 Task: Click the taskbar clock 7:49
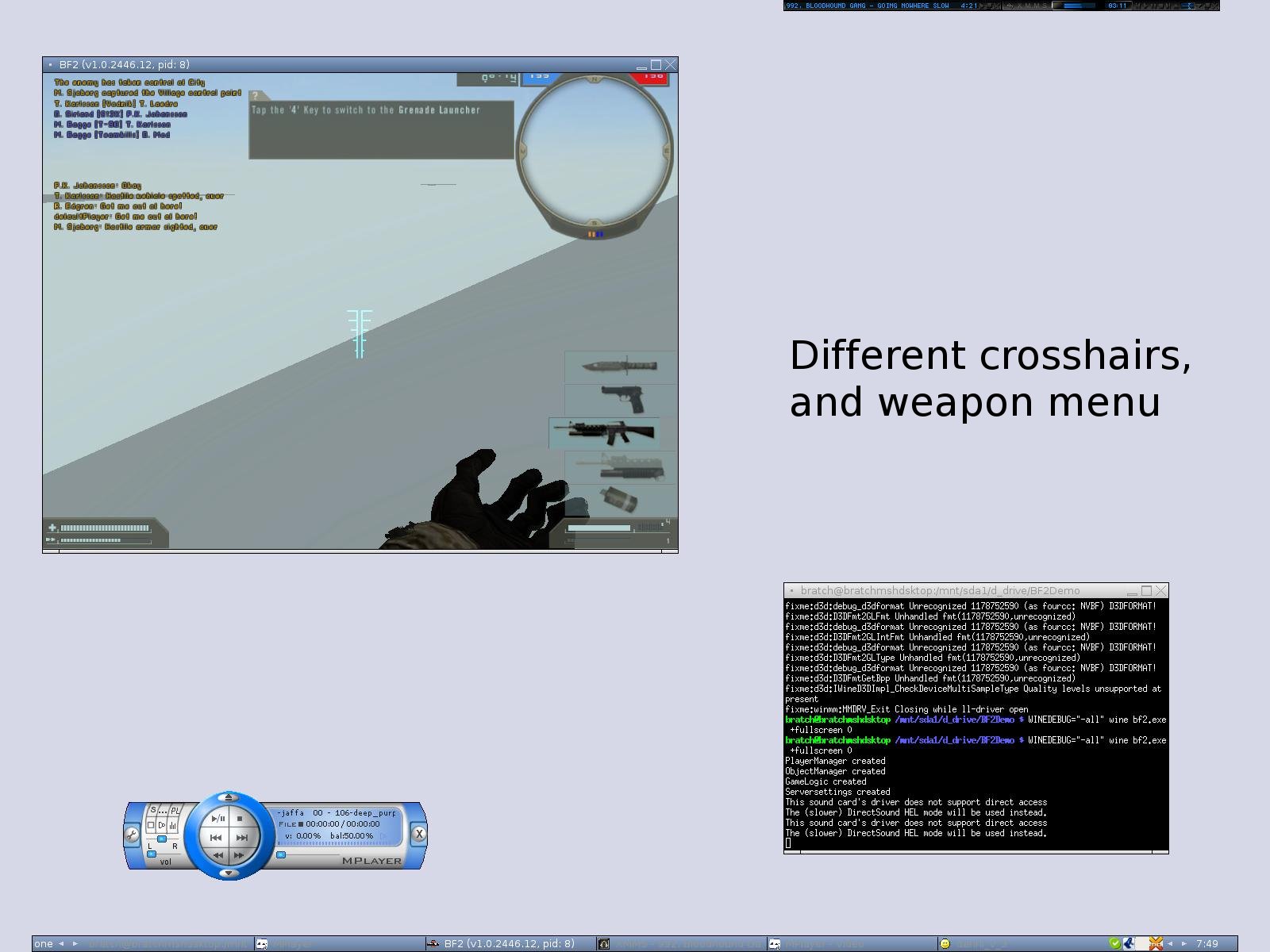(1207, 943)
